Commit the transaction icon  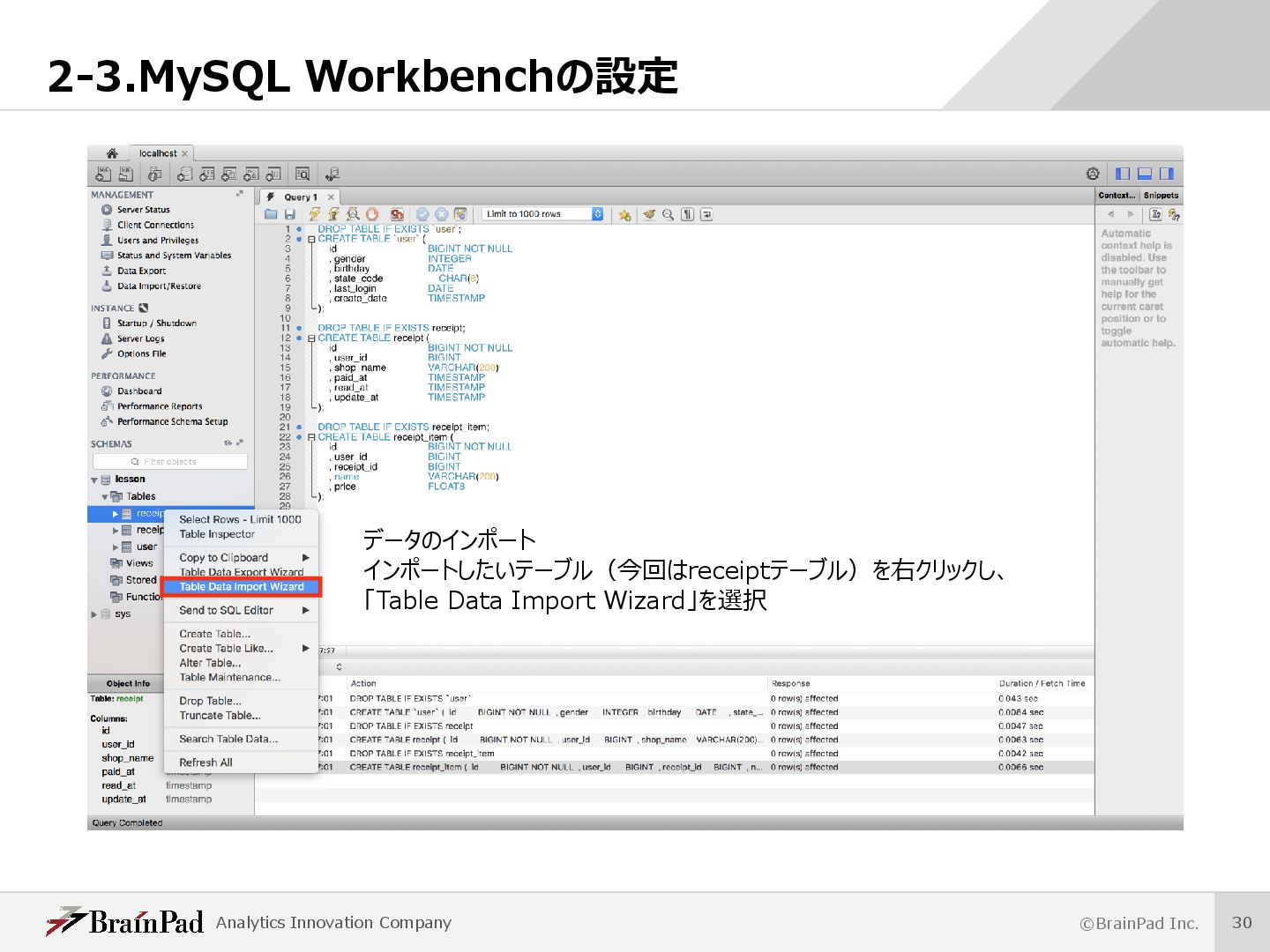[422, 214]
